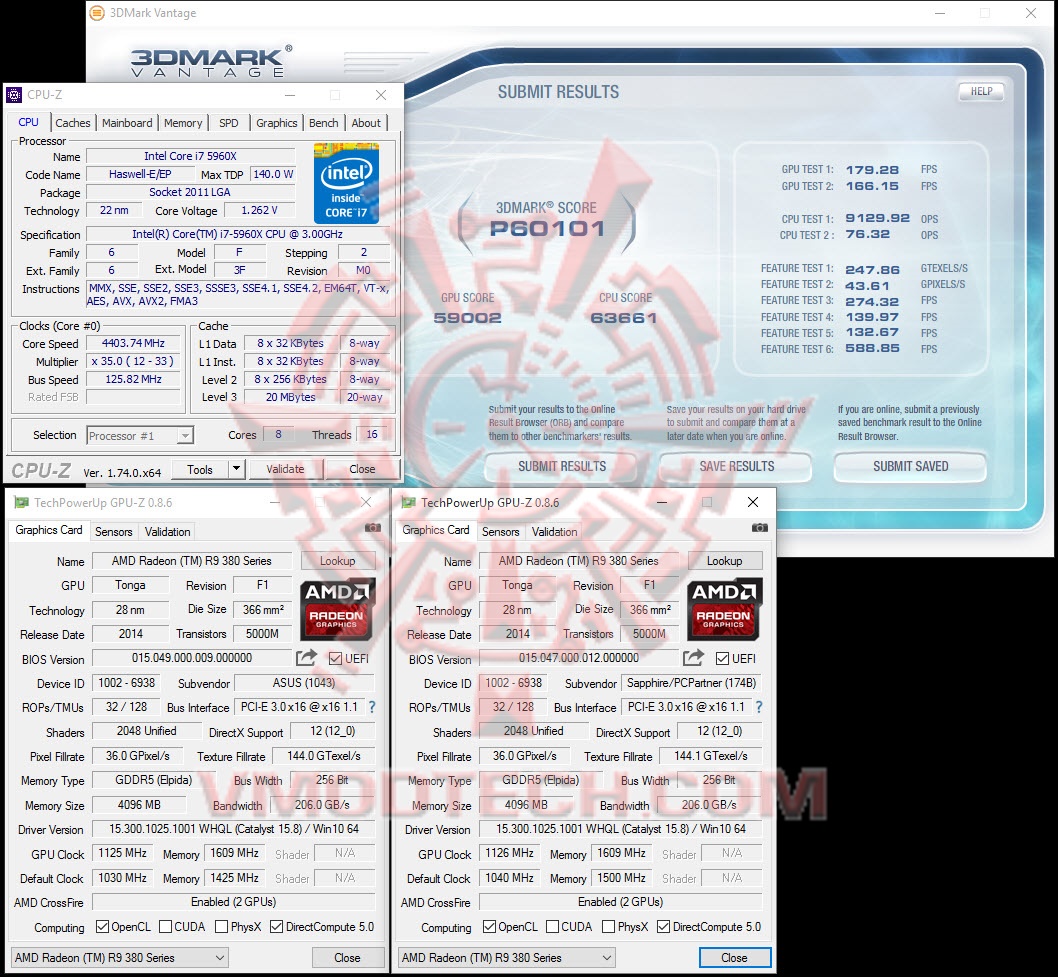1058x977 pixels.
Task: Click Tools button in CPU-Z
Action: point(200,469)
